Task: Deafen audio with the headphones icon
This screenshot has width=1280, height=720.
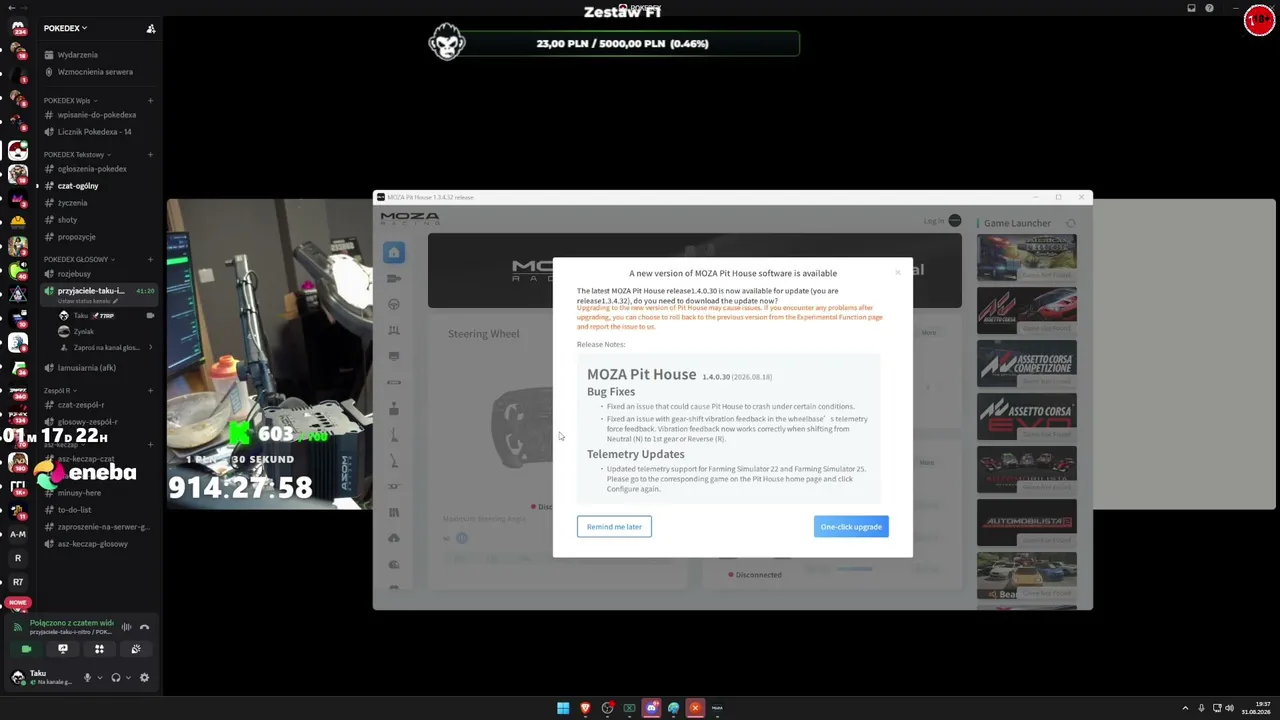Action: click(x=116, y=677)
